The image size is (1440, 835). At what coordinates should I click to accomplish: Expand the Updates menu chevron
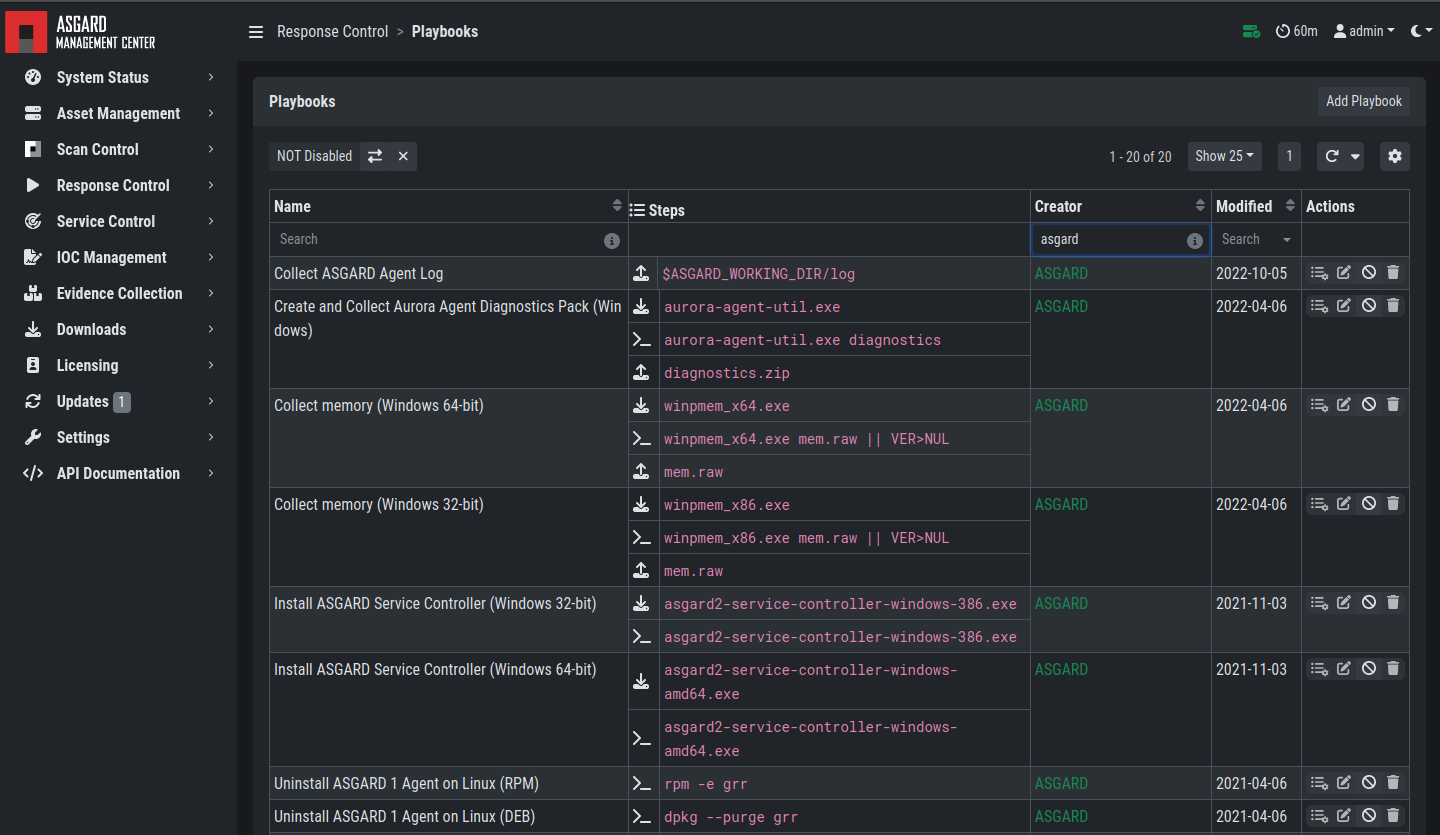point(211,402)
